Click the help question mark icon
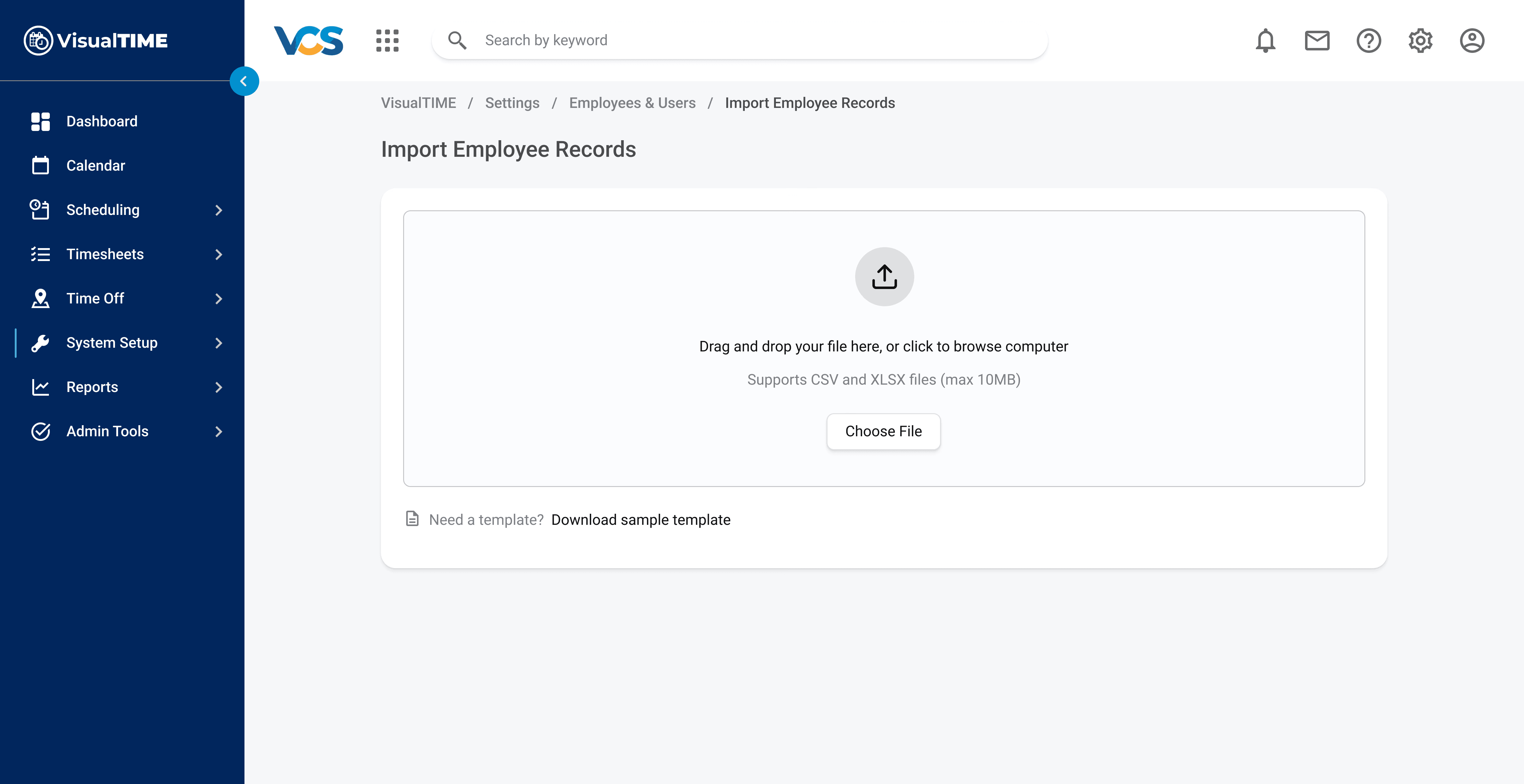Viewport: 1524px width, 784px height. coord(1368,40)
